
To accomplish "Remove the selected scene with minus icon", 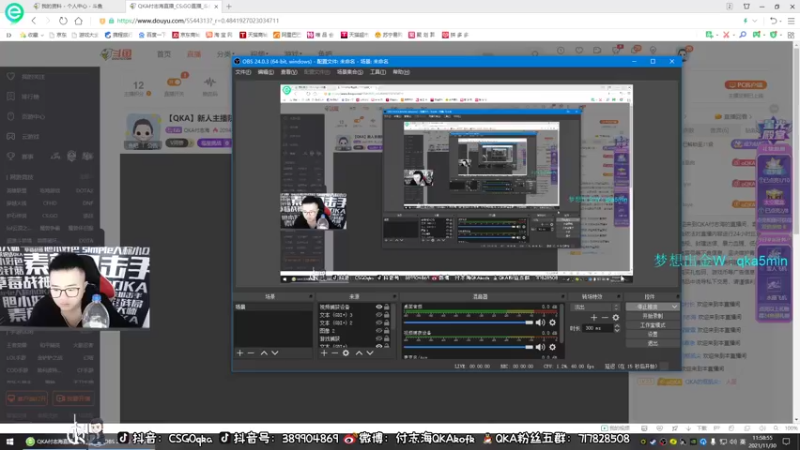I will coord(251,353).
